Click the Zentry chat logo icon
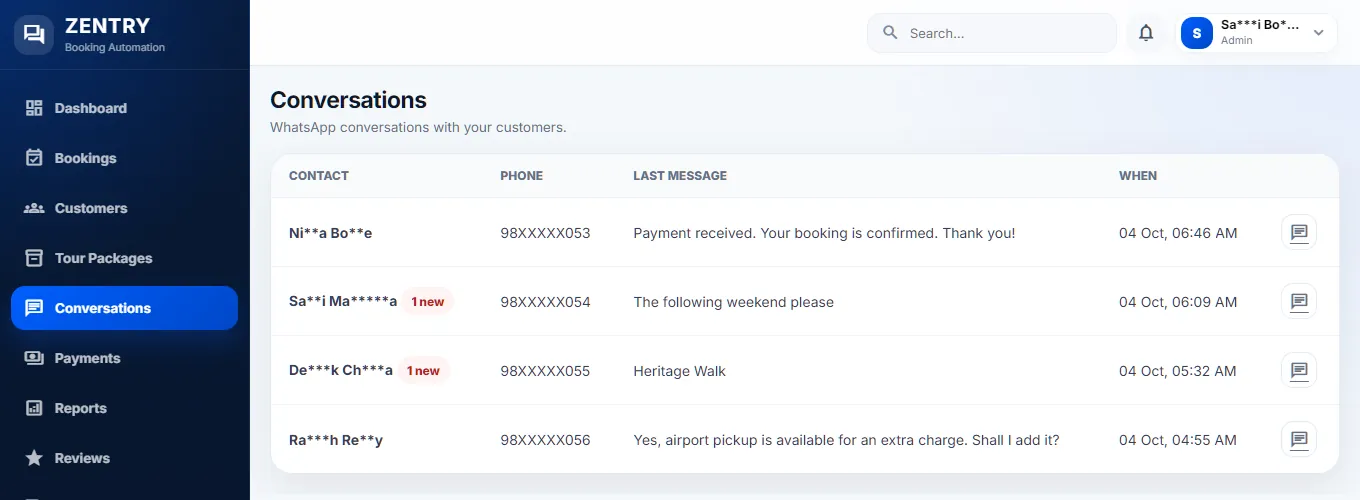This screenshot has width=1360, height=500. pyautogui.click(x=34, y=34)
